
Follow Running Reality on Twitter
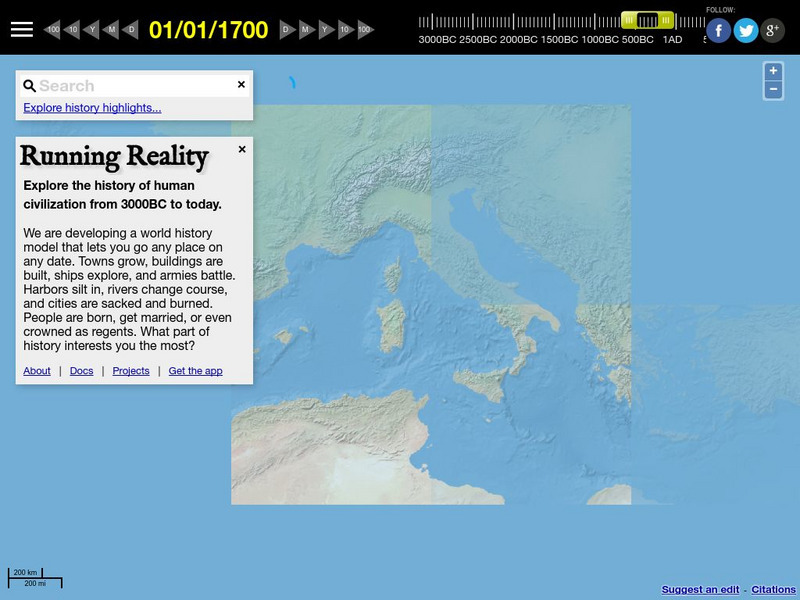click(746, 31)
